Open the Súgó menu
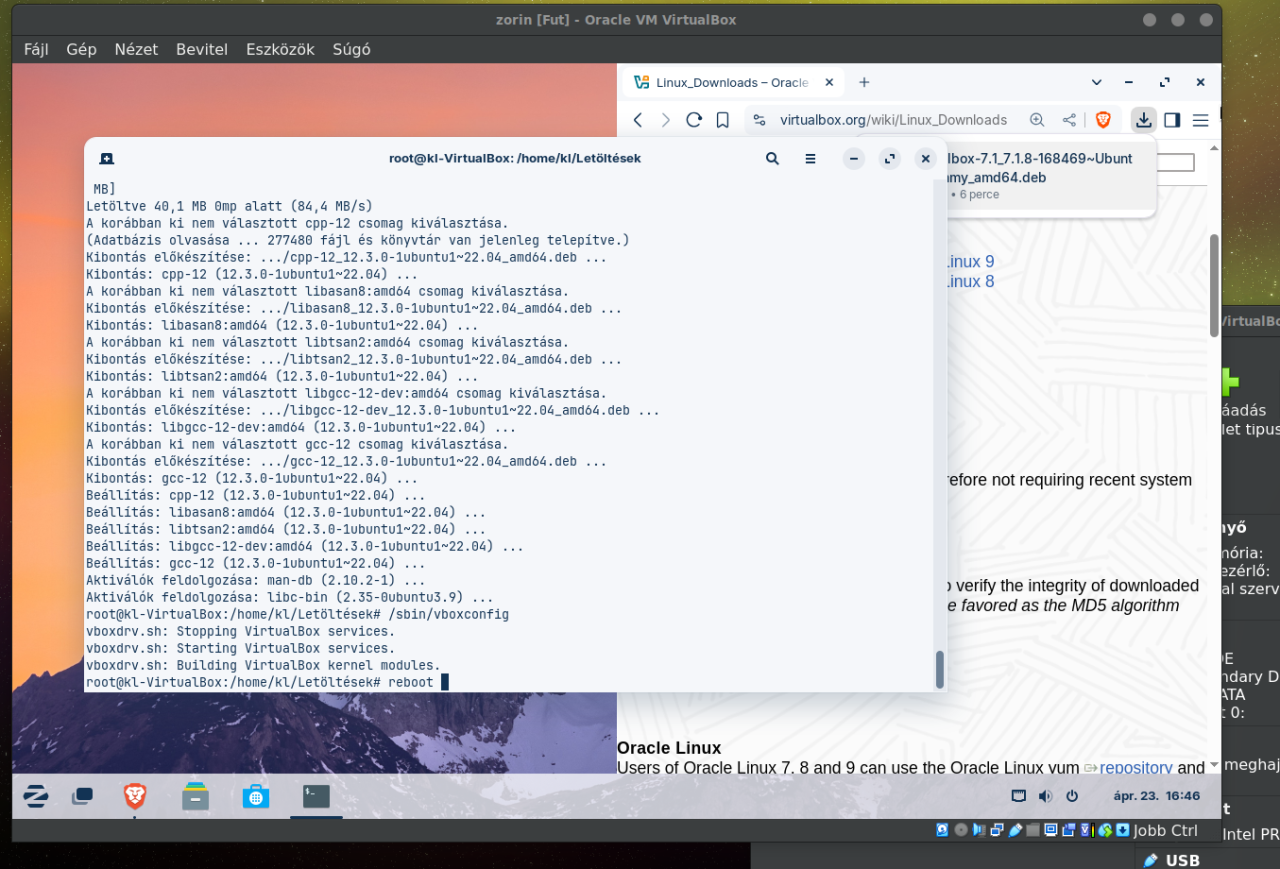This screenshot has height=869, width=1280. pyautogui.click(x=351, y=49)
